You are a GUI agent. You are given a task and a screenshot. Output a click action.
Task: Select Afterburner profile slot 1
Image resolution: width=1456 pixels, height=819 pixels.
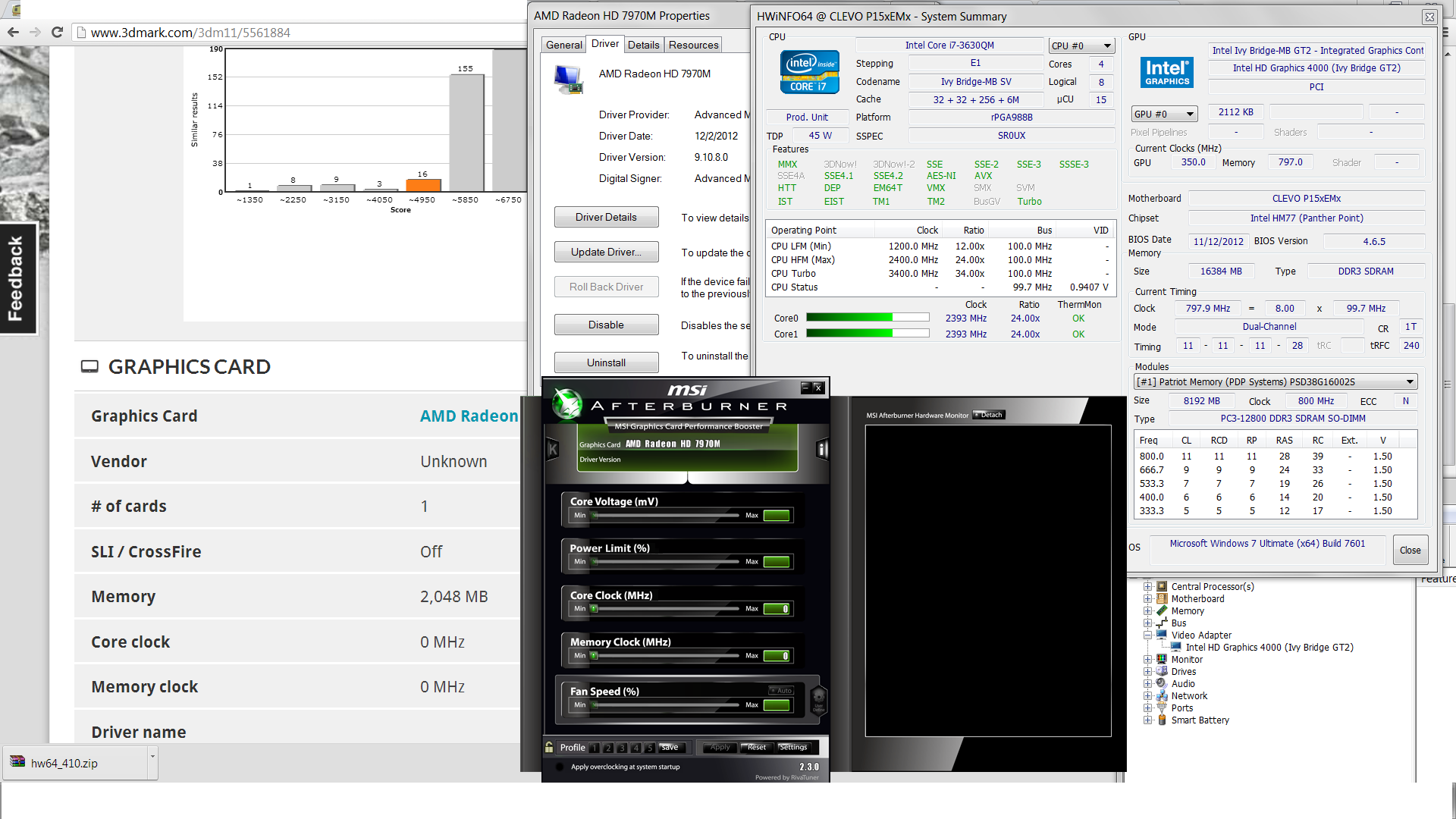(x=595, y=748)
